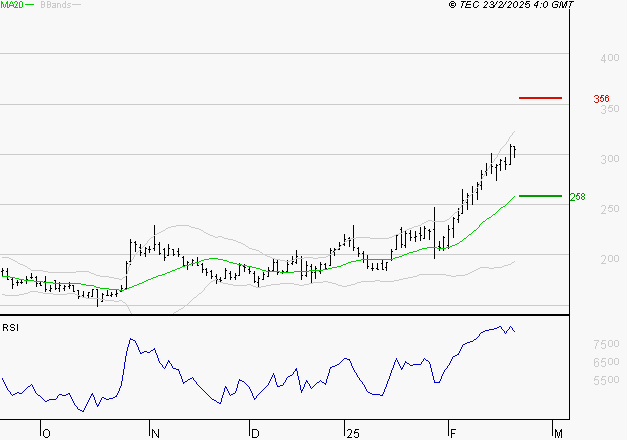The height and width of the screenshot is (440, 627).
Task: Click the D month marker
Action: (x=255, y=434)
